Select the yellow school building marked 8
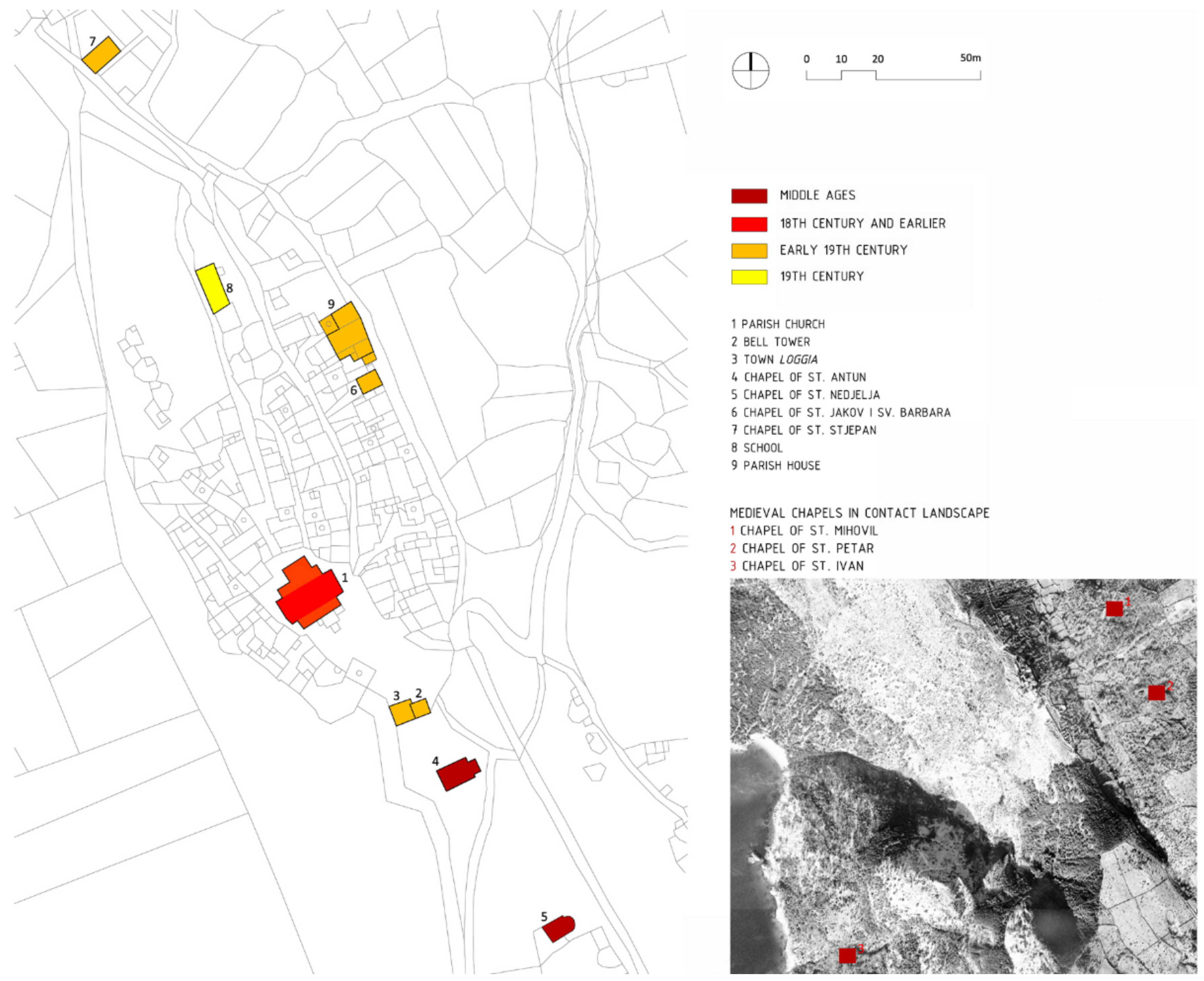The image size is (1204, 981). 213,288
